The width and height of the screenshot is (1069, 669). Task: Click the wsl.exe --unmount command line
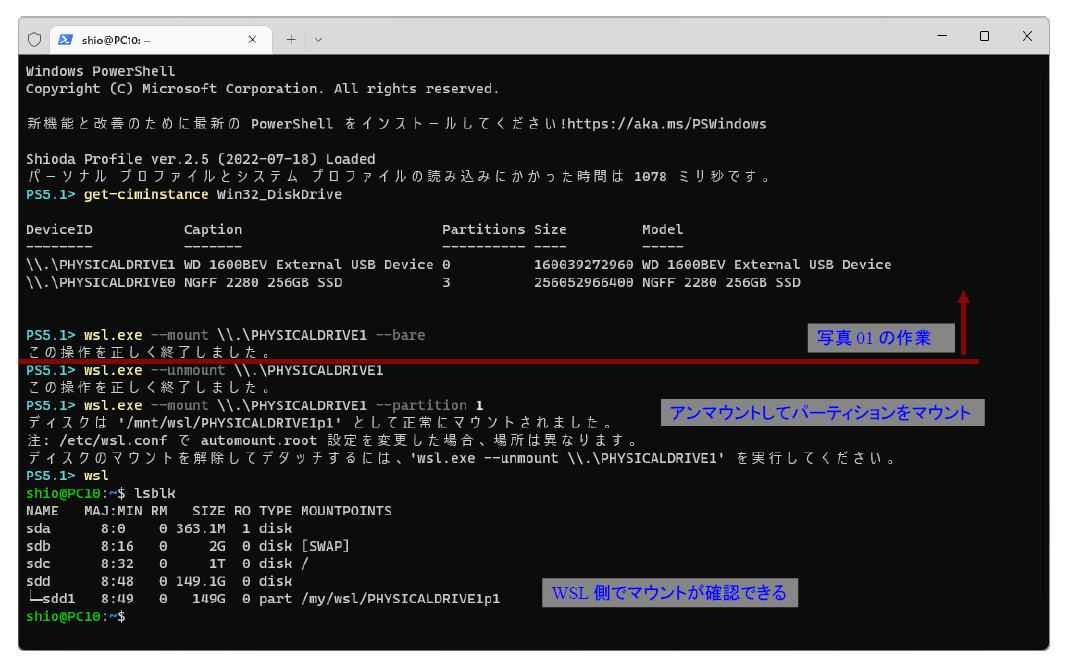pos(205,370)
